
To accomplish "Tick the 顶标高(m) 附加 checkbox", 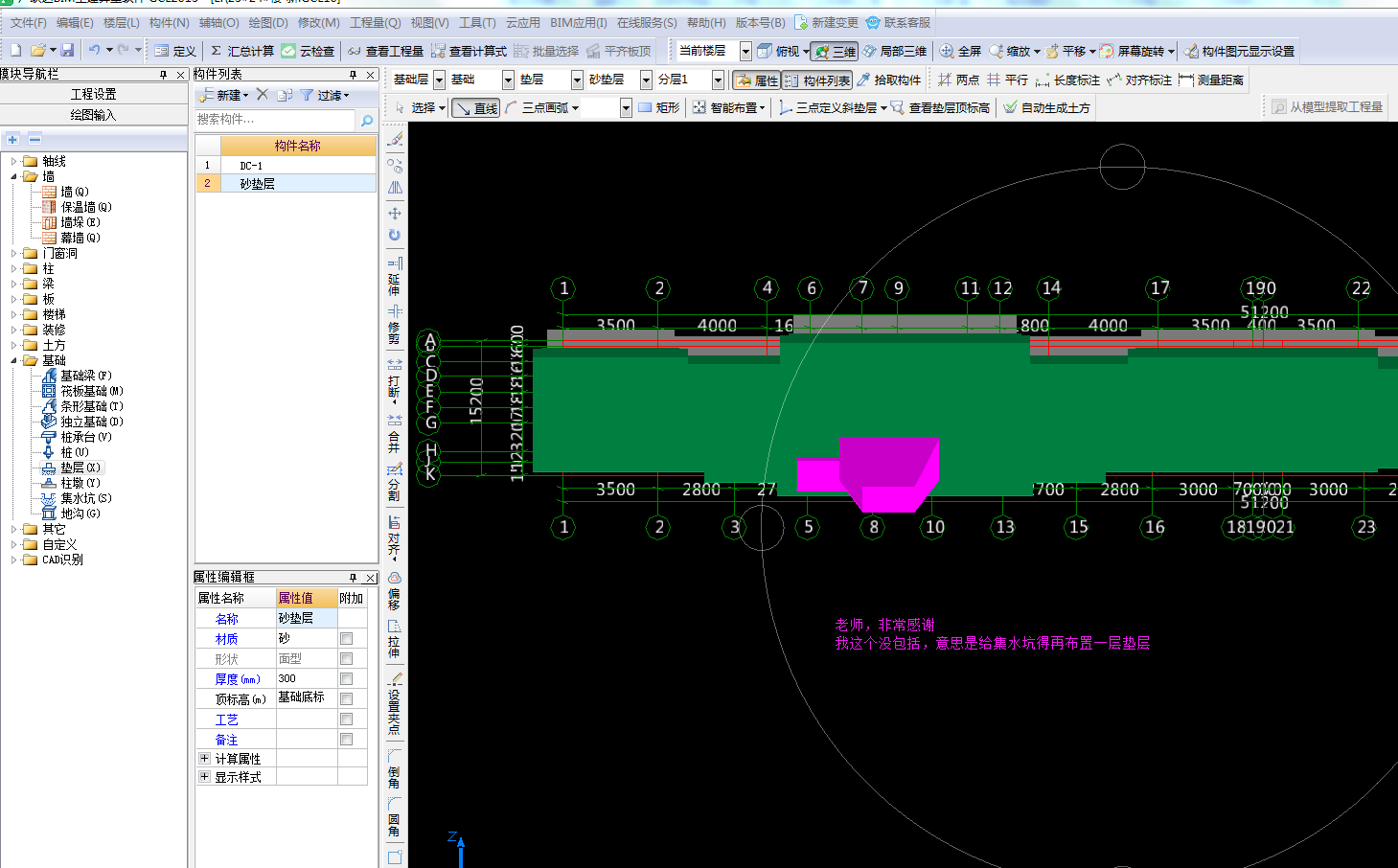I will tap(346, 698).
